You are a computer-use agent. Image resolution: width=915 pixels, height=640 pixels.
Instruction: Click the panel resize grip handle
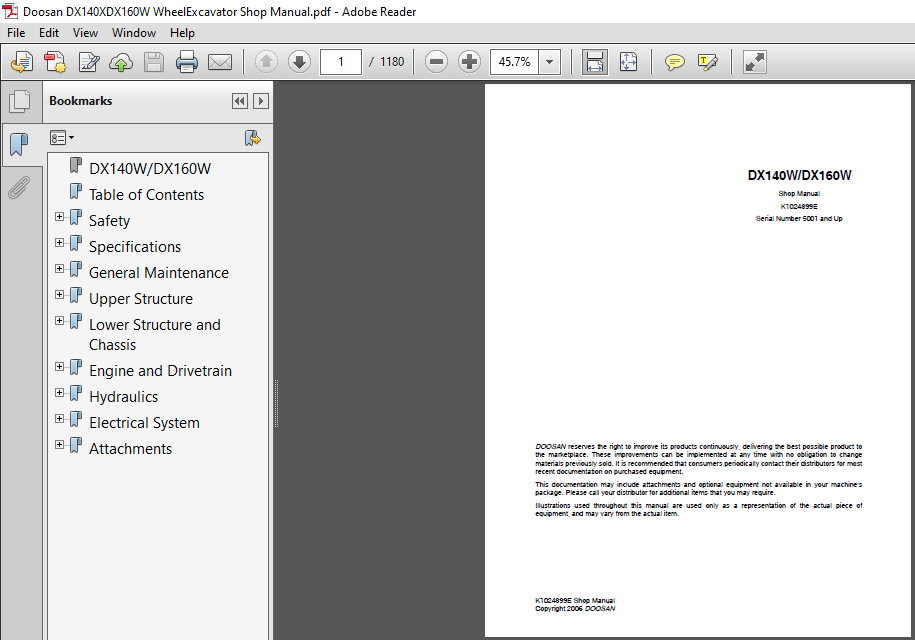pos(276,403)
